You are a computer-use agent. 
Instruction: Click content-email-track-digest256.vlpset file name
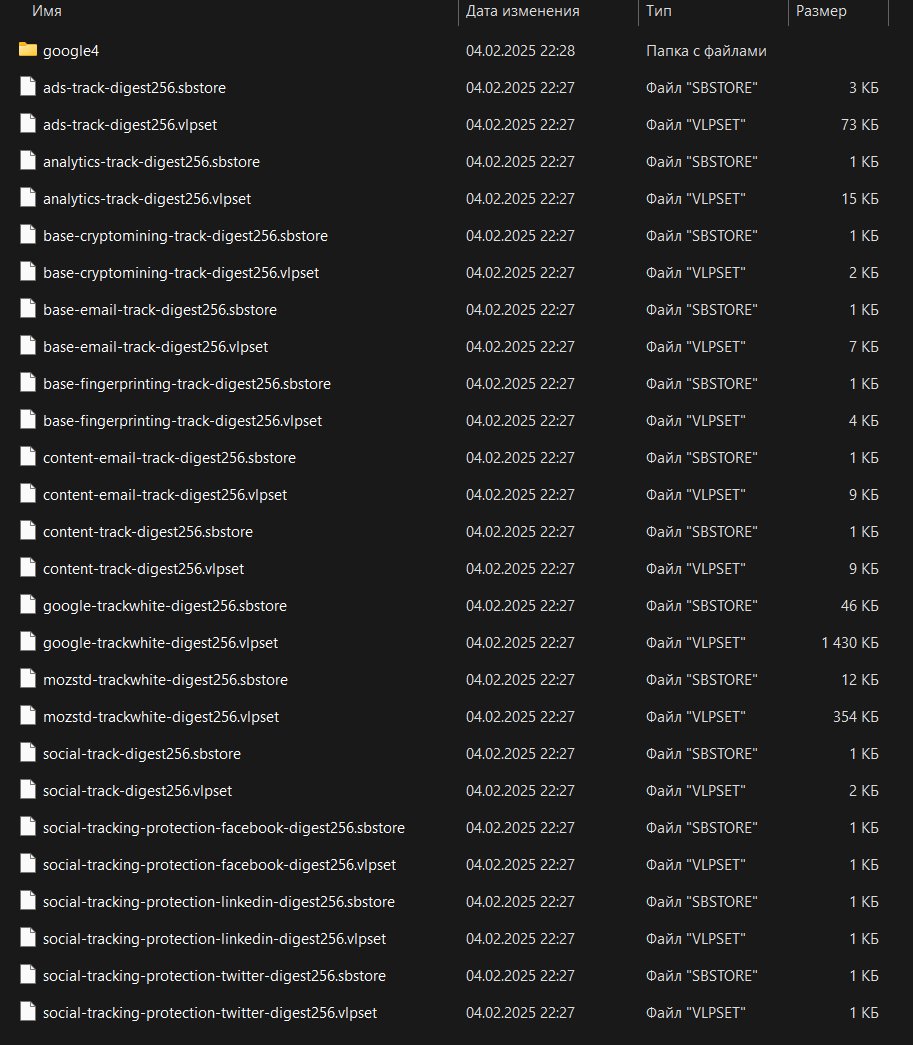[x=165, y=495]
